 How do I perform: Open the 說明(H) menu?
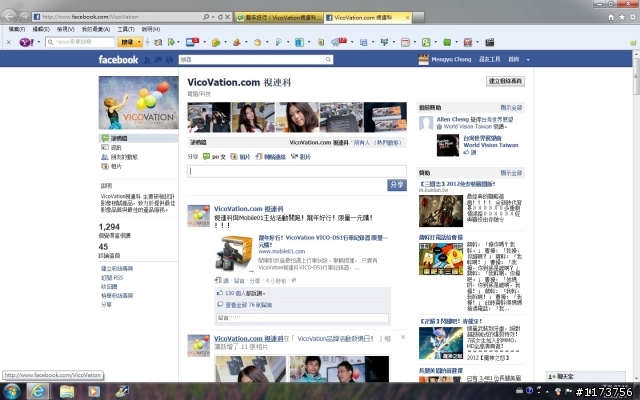tap(151, 29)
